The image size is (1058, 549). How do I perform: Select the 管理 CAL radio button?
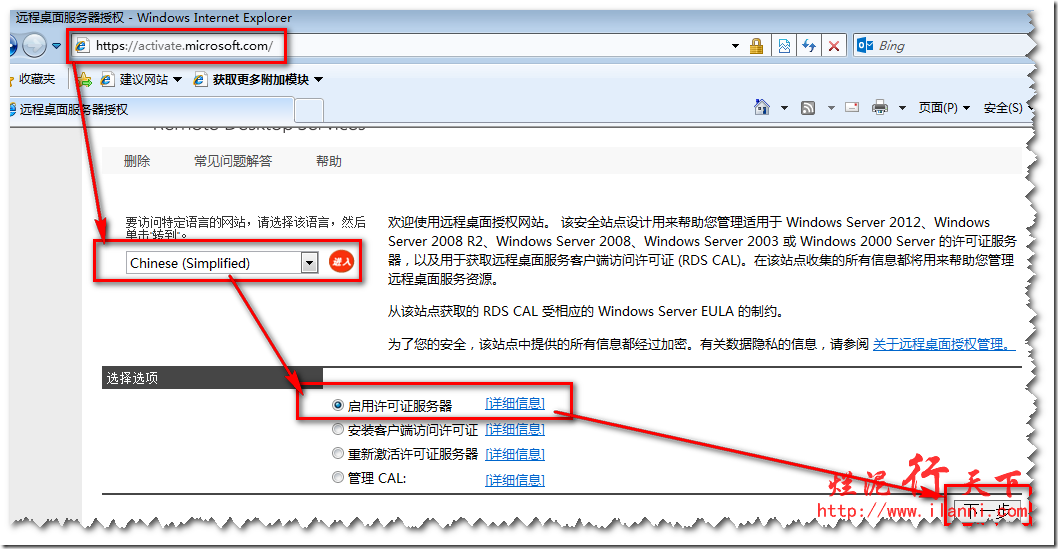point(338,478)
